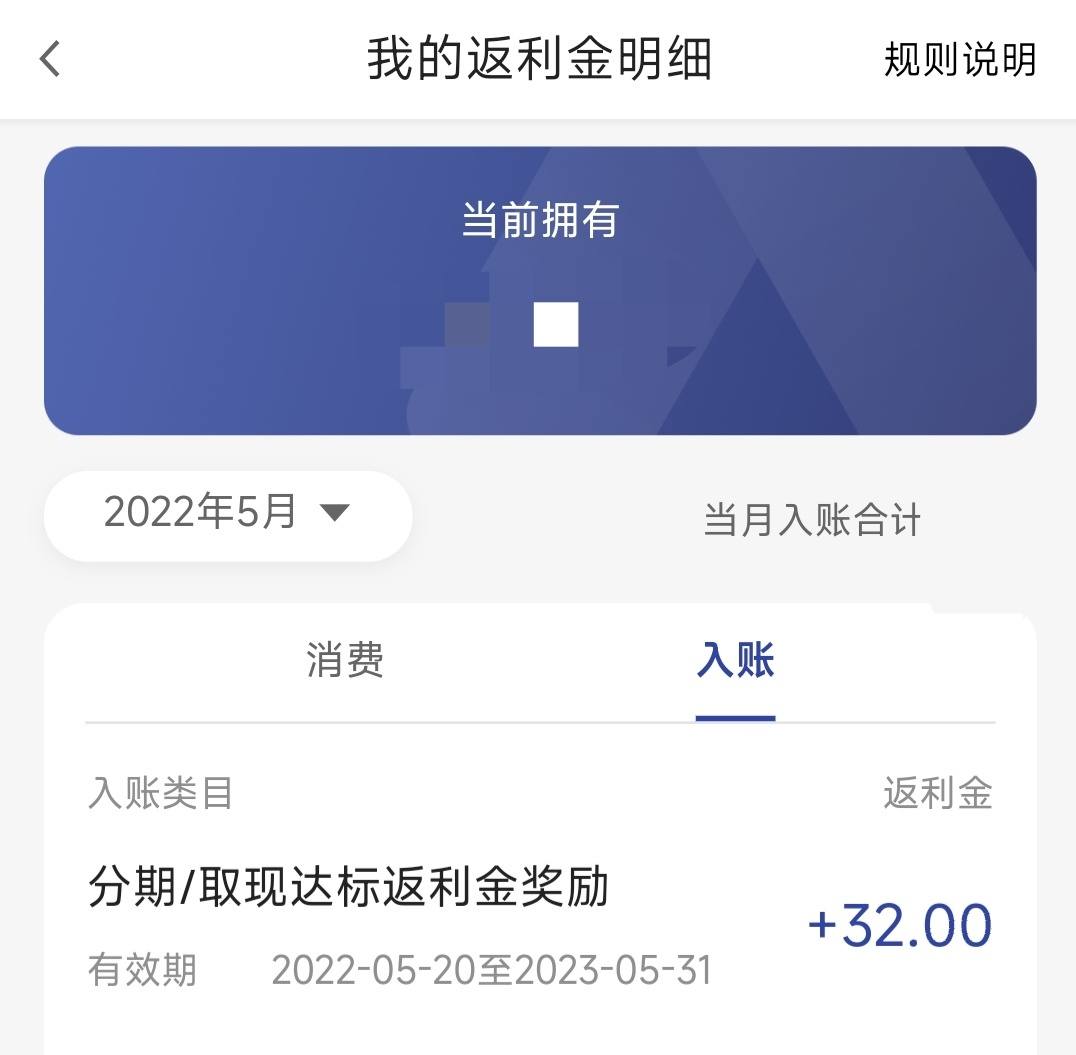Open the 规则说明 rules link

(959, 59)
